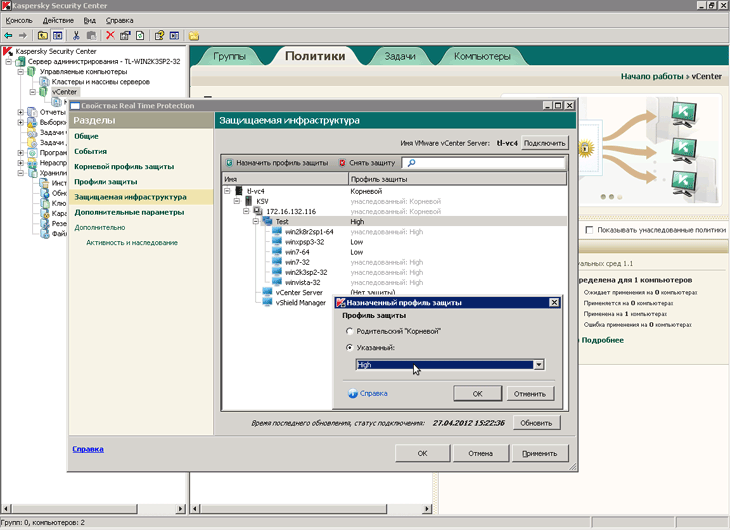The height and width of the screenshot is (530, 730).
Task: Click the KSV datacenter icon
Action: tap(249, 201)
